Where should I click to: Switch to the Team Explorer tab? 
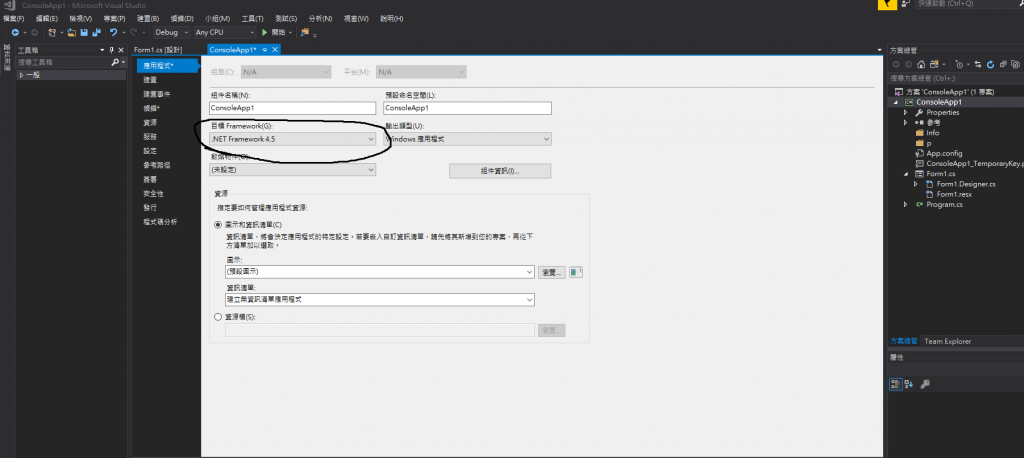coord(948,341)
